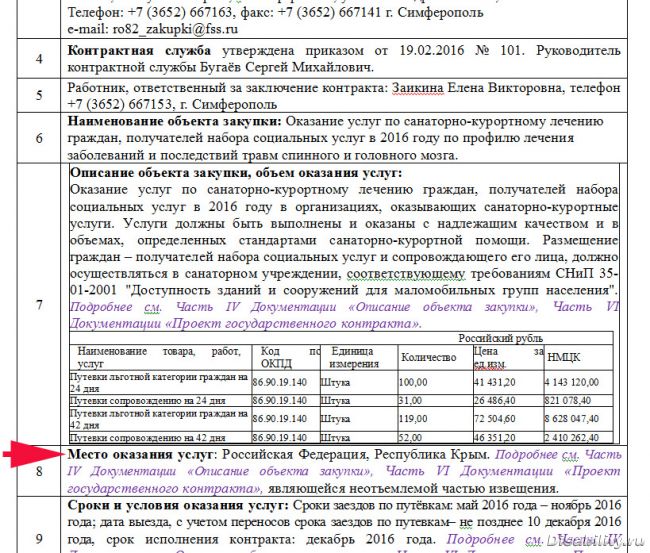650x553 pixels.
Task: Select row number 4 cell
Action: coord(39,58)
